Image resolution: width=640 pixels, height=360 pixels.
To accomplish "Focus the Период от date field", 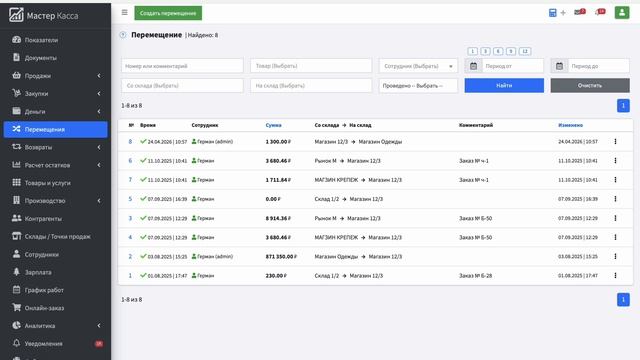I will click(x=513, y=66).
